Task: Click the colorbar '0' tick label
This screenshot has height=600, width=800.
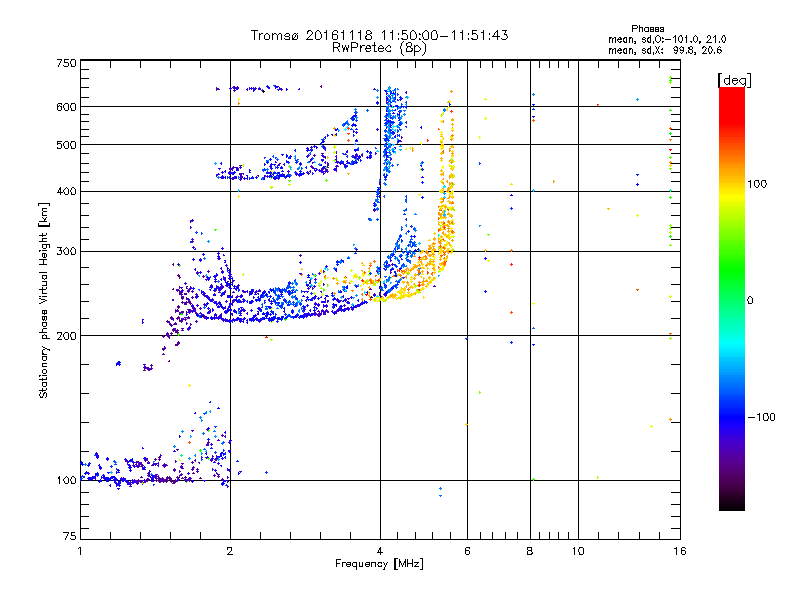Action: (x=750, y=301)
